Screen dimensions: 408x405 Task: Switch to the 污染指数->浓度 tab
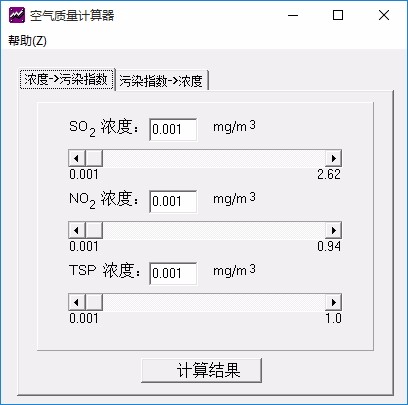click(161, 81)
